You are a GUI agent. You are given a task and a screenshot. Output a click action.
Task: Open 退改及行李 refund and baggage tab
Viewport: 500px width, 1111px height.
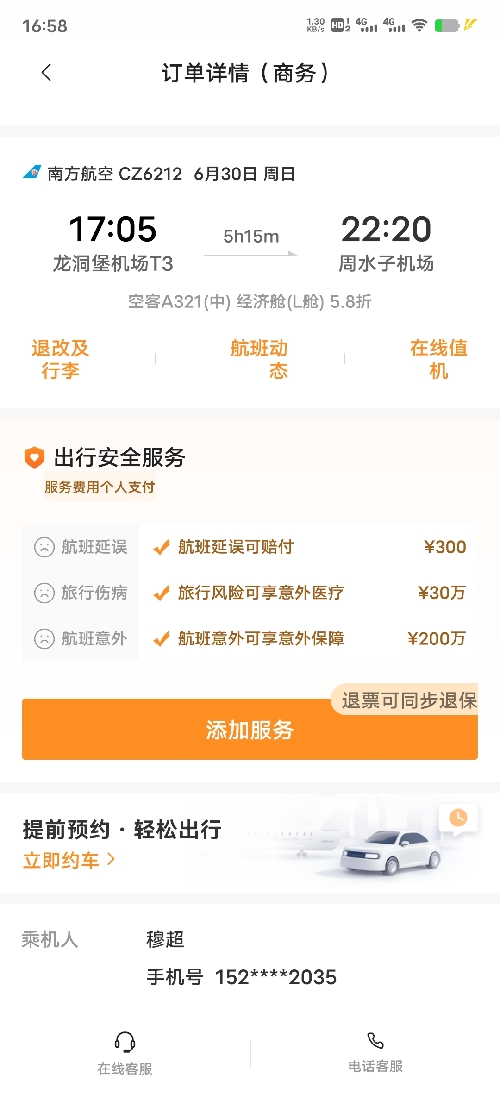coord(60,359)
